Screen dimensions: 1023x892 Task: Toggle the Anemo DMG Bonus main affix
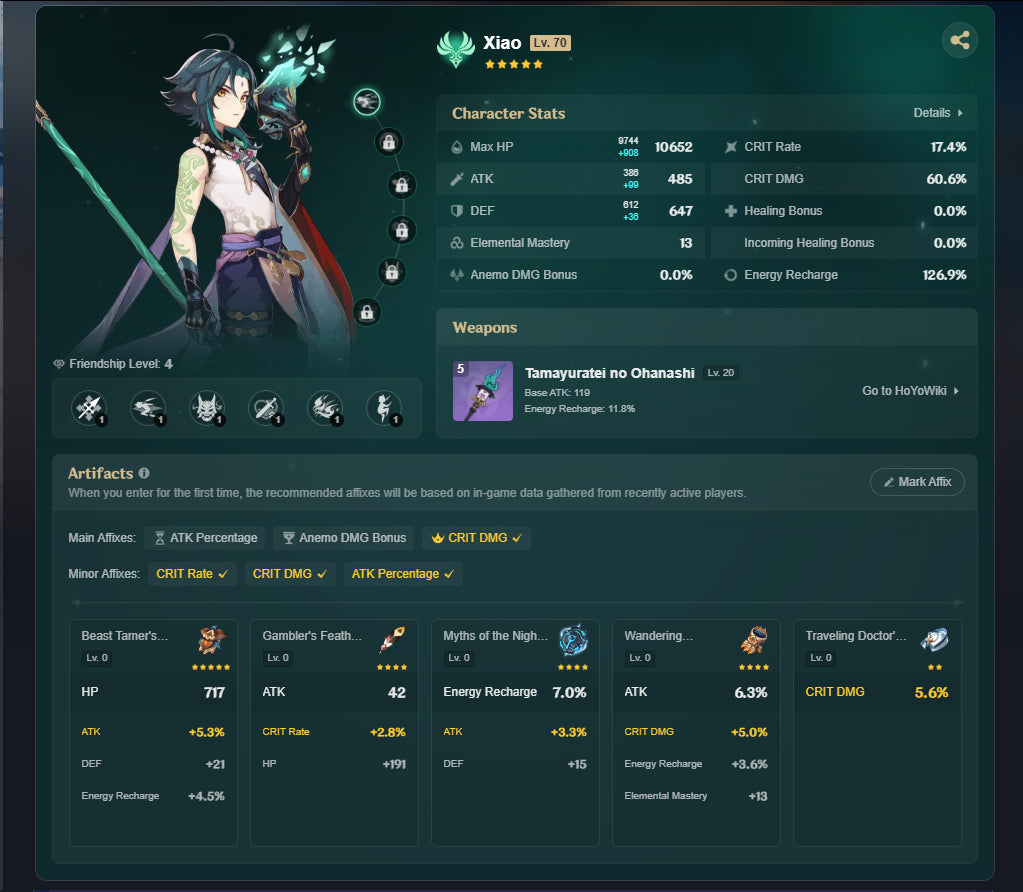344,538
